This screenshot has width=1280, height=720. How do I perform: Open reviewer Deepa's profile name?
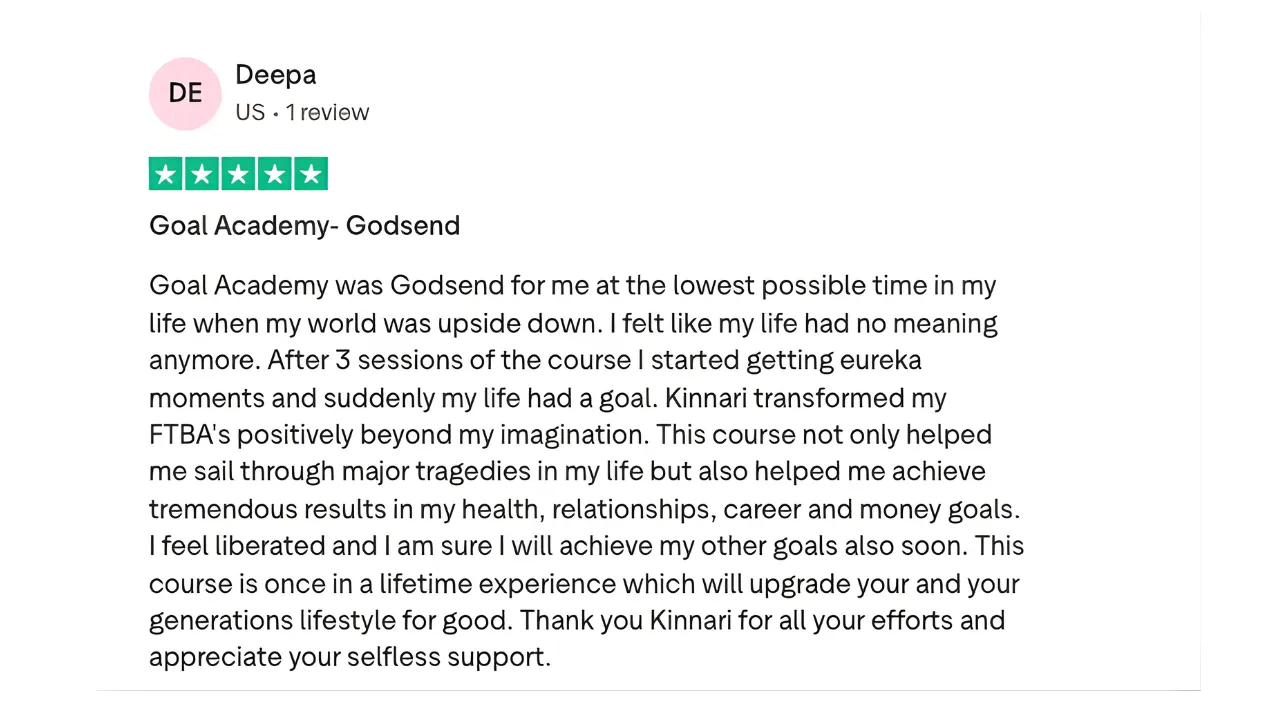(275, 75)
